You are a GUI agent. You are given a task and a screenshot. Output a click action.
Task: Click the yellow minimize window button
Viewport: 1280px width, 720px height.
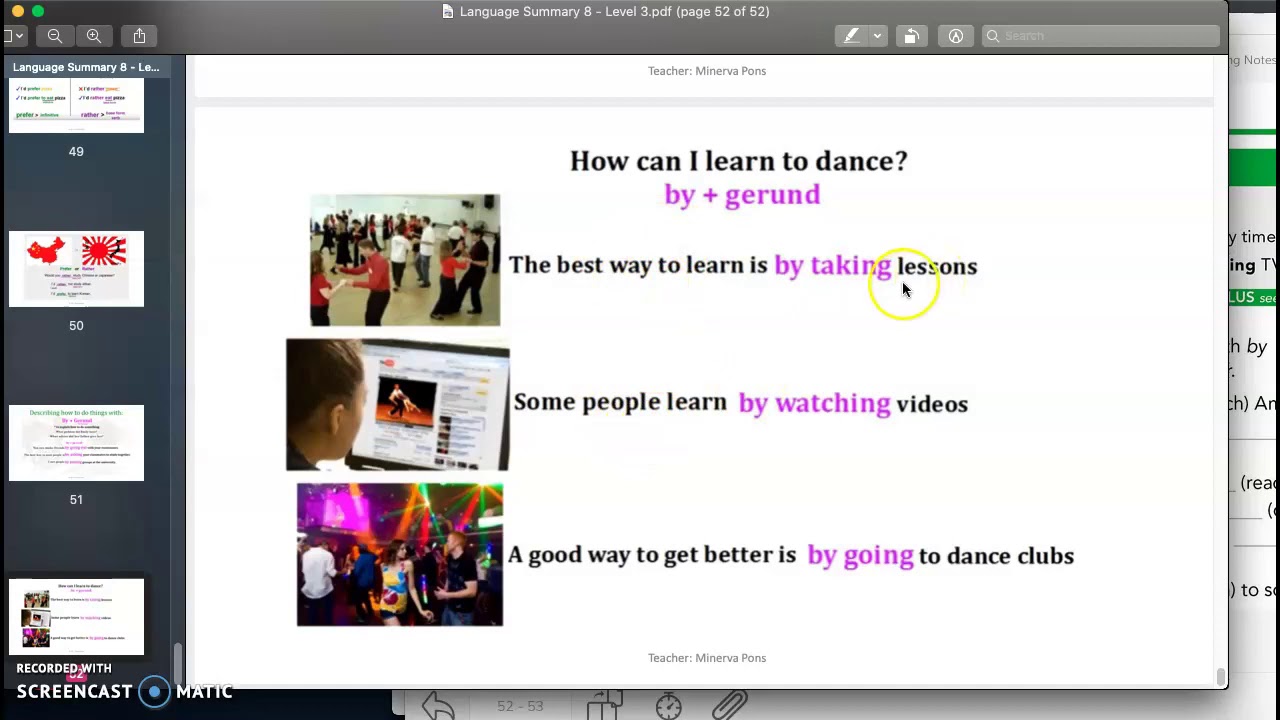[18, 11]
